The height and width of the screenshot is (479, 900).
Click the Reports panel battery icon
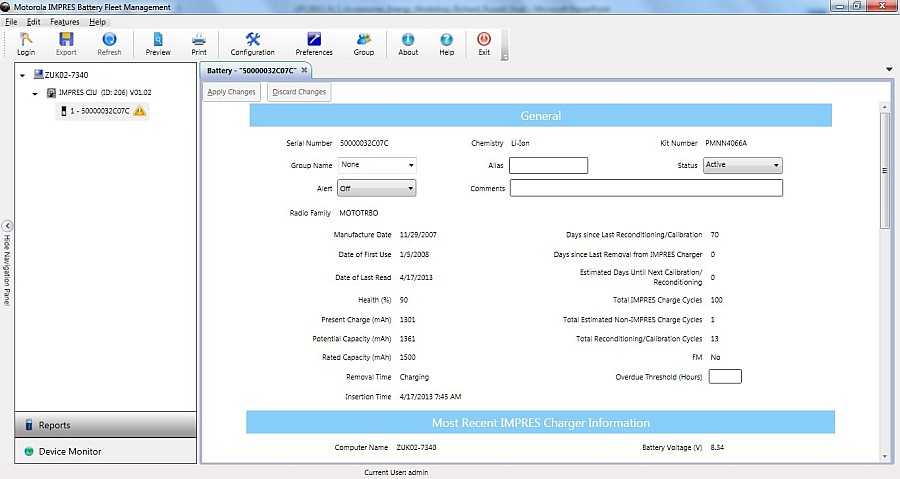(29, 425)
